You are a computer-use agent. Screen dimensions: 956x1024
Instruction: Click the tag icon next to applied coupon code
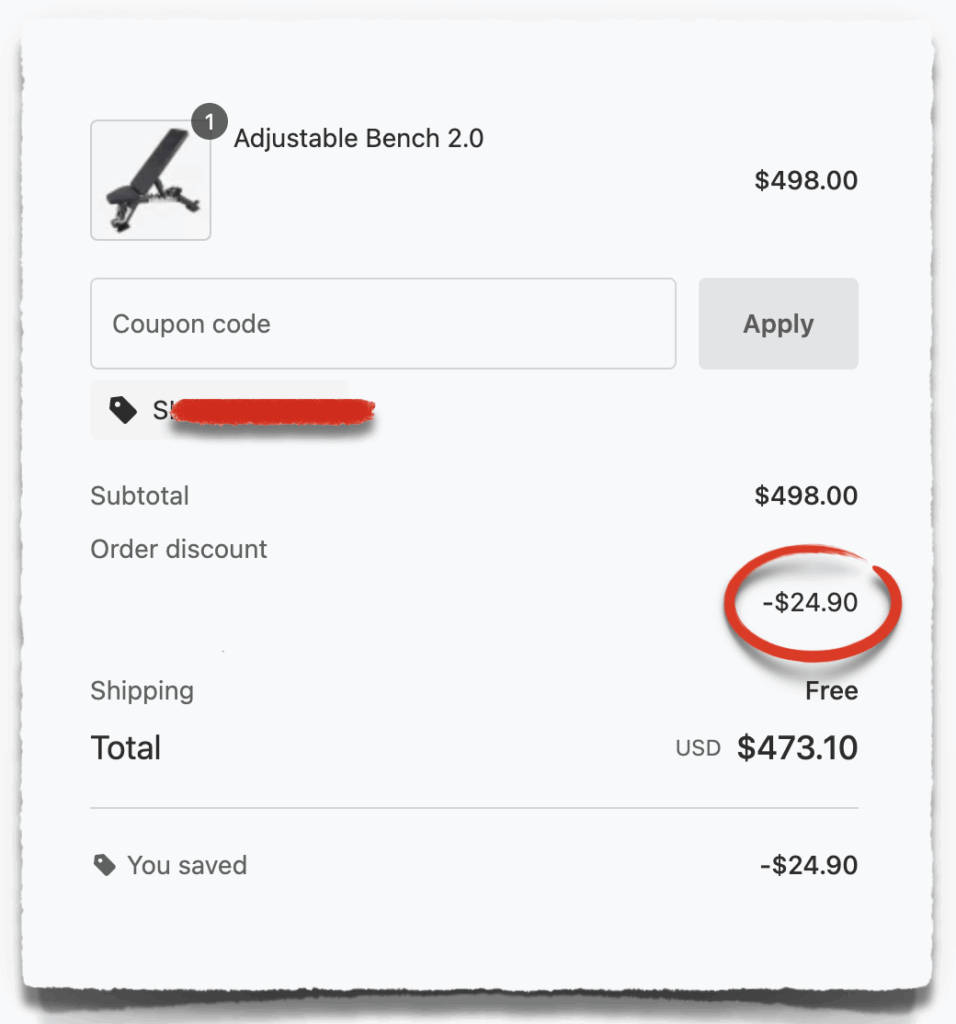tap(124, 408)
